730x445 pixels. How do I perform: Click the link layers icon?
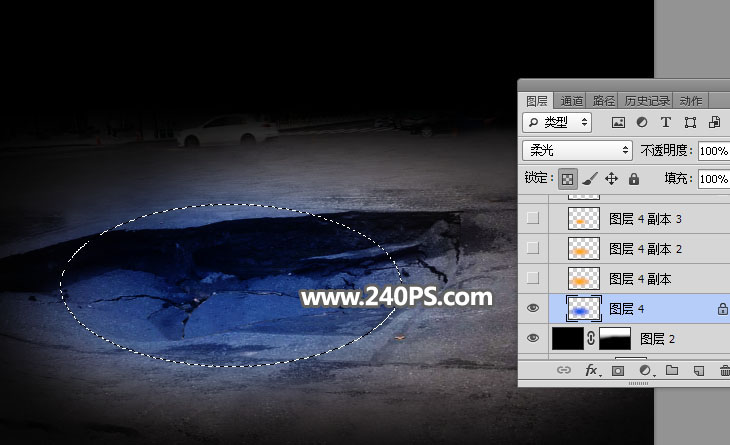(564, 371)
